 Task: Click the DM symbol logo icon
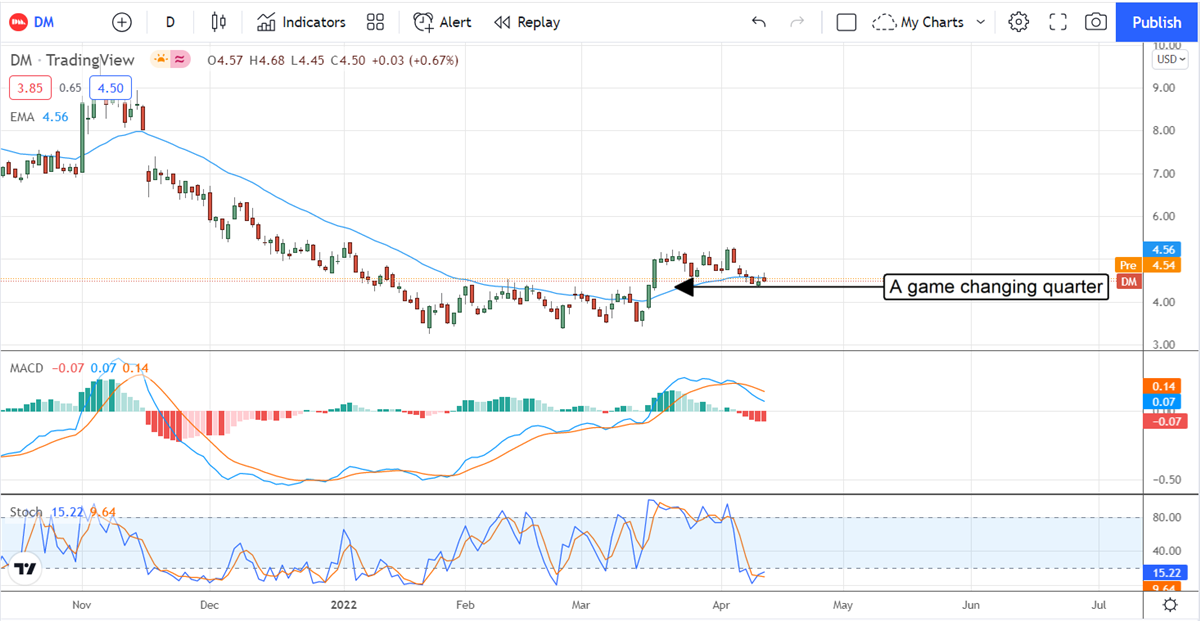click(18, 22)
